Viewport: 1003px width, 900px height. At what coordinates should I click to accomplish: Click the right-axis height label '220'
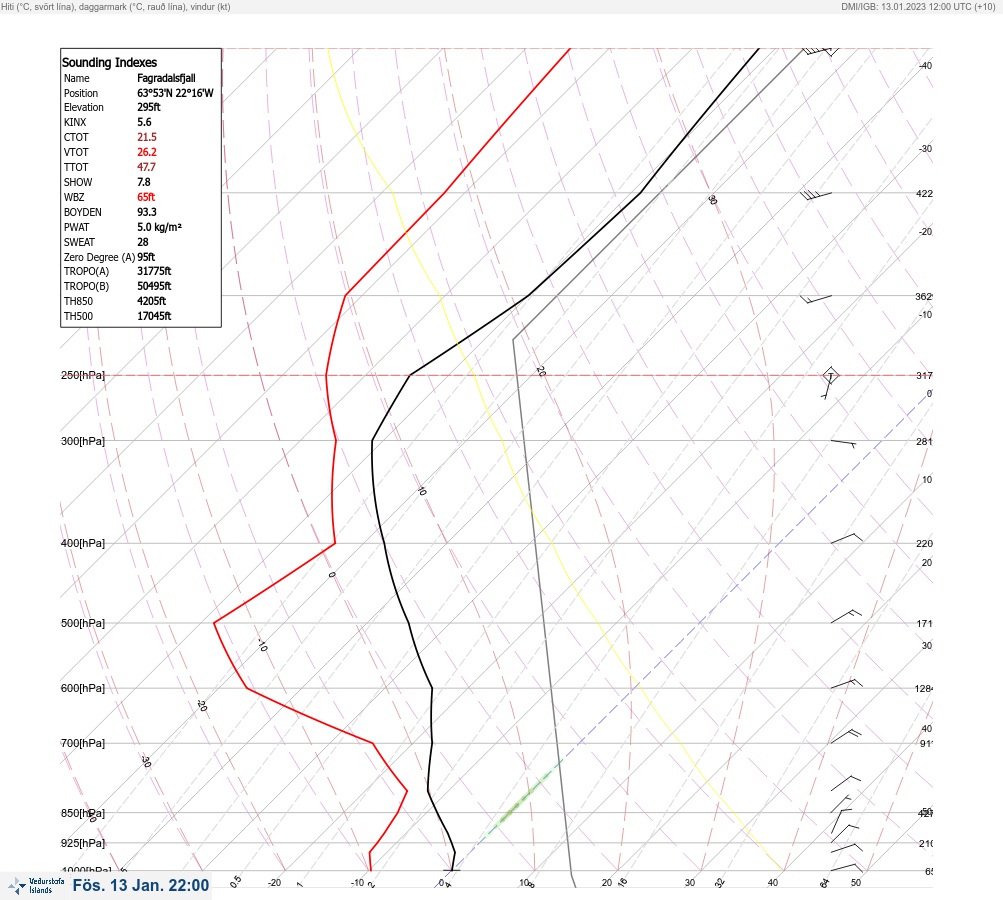point(924,544)
